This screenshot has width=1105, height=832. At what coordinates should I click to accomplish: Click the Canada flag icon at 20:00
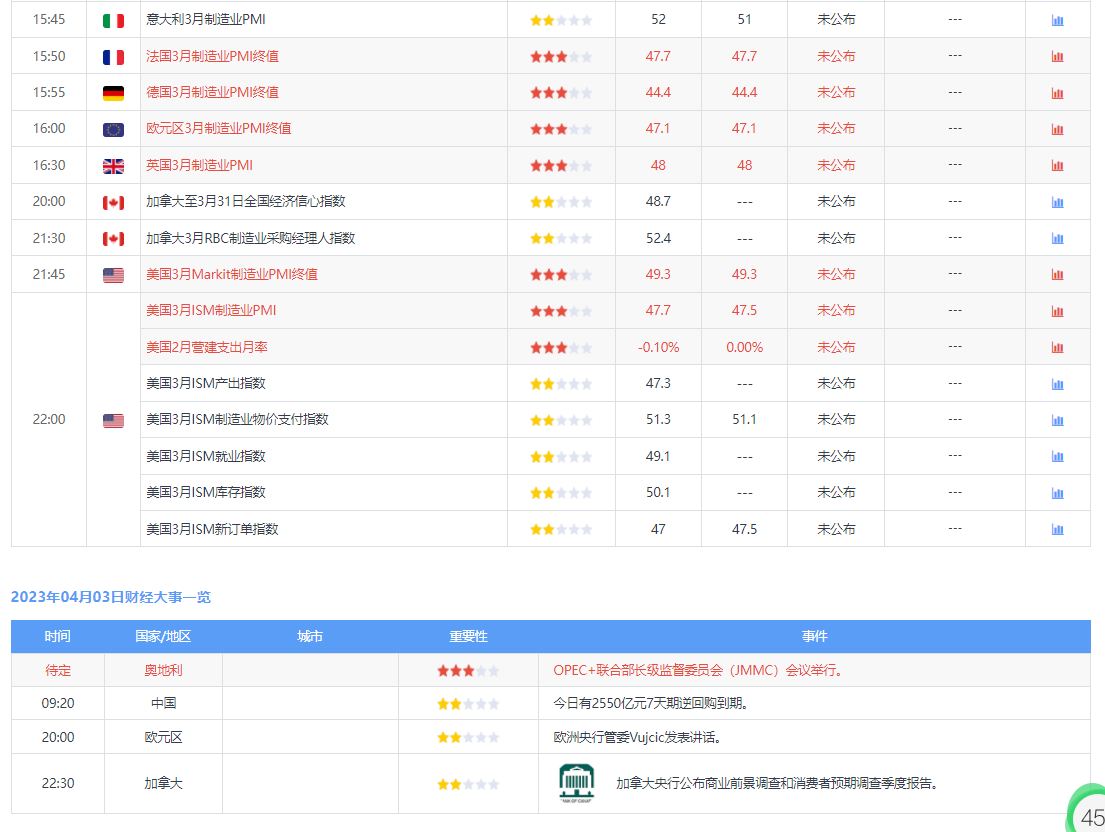[113, 202]
